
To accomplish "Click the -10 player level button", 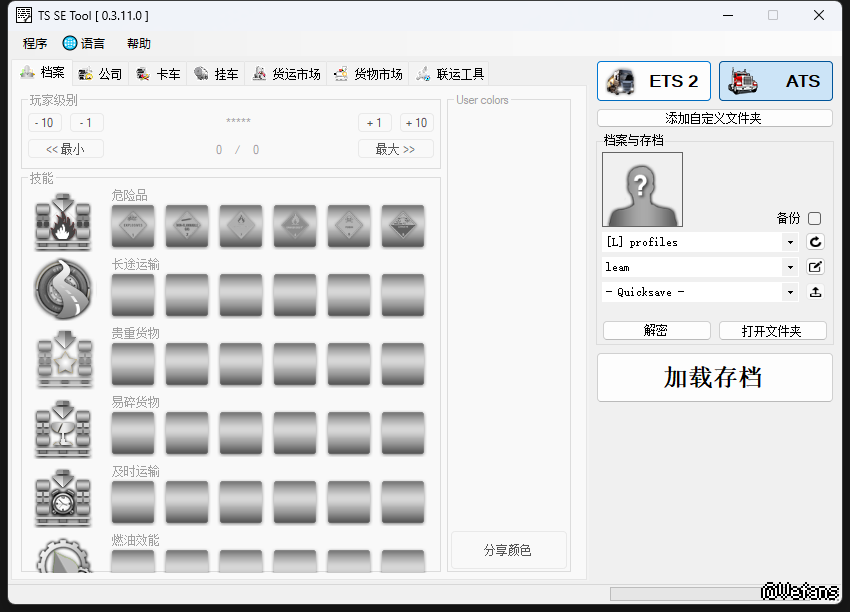I will [x=44, y=123].
